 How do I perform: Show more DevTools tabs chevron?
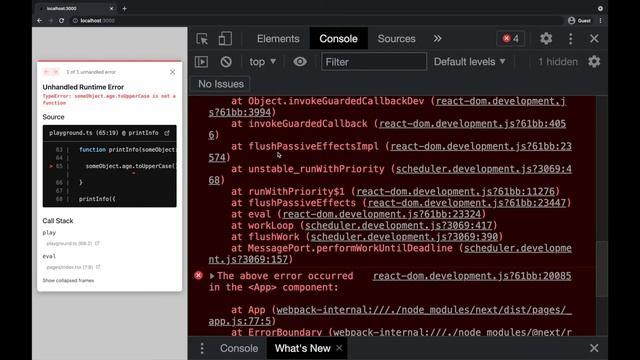point(438,39)
